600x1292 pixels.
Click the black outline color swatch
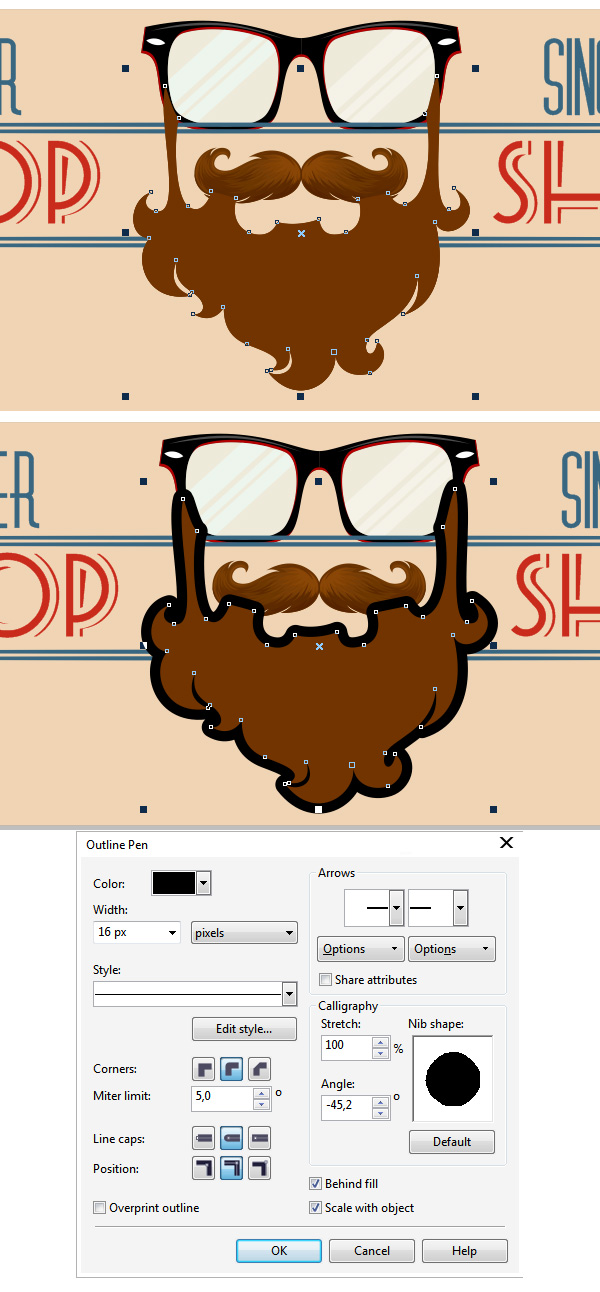click(x=174, y=883)
